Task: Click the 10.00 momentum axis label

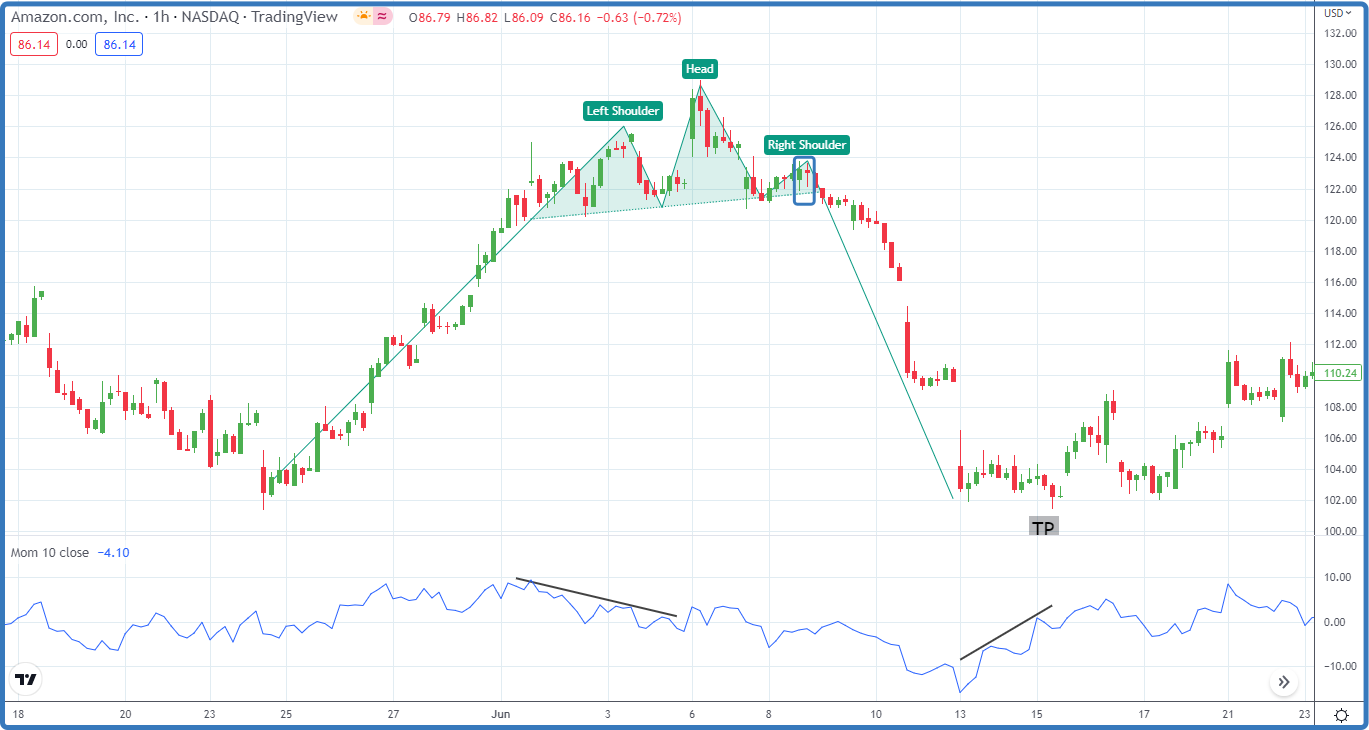Action: [1338, 577]
